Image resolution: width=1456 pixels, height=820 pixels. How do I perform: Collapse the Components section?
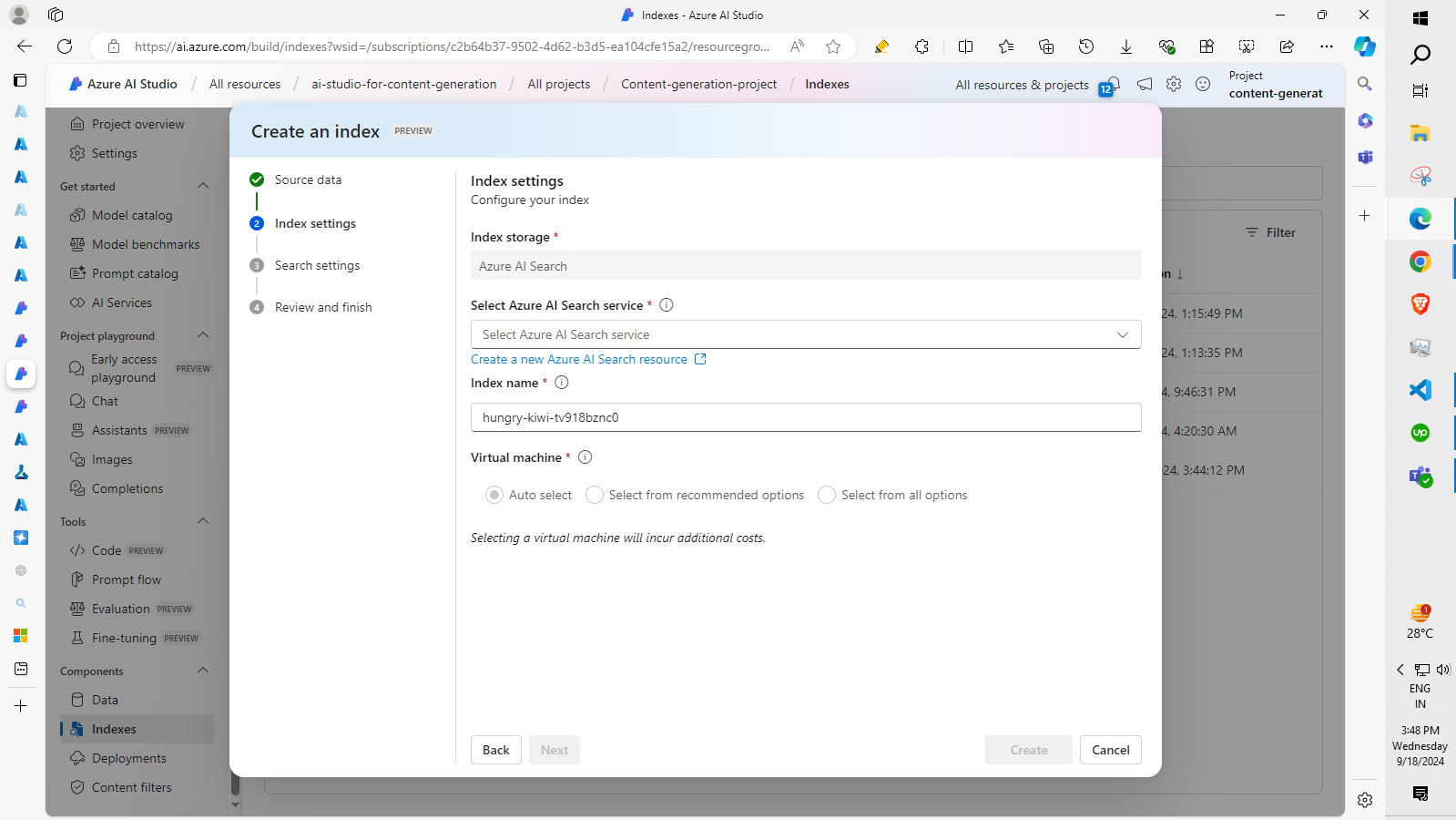pos(203,671)
